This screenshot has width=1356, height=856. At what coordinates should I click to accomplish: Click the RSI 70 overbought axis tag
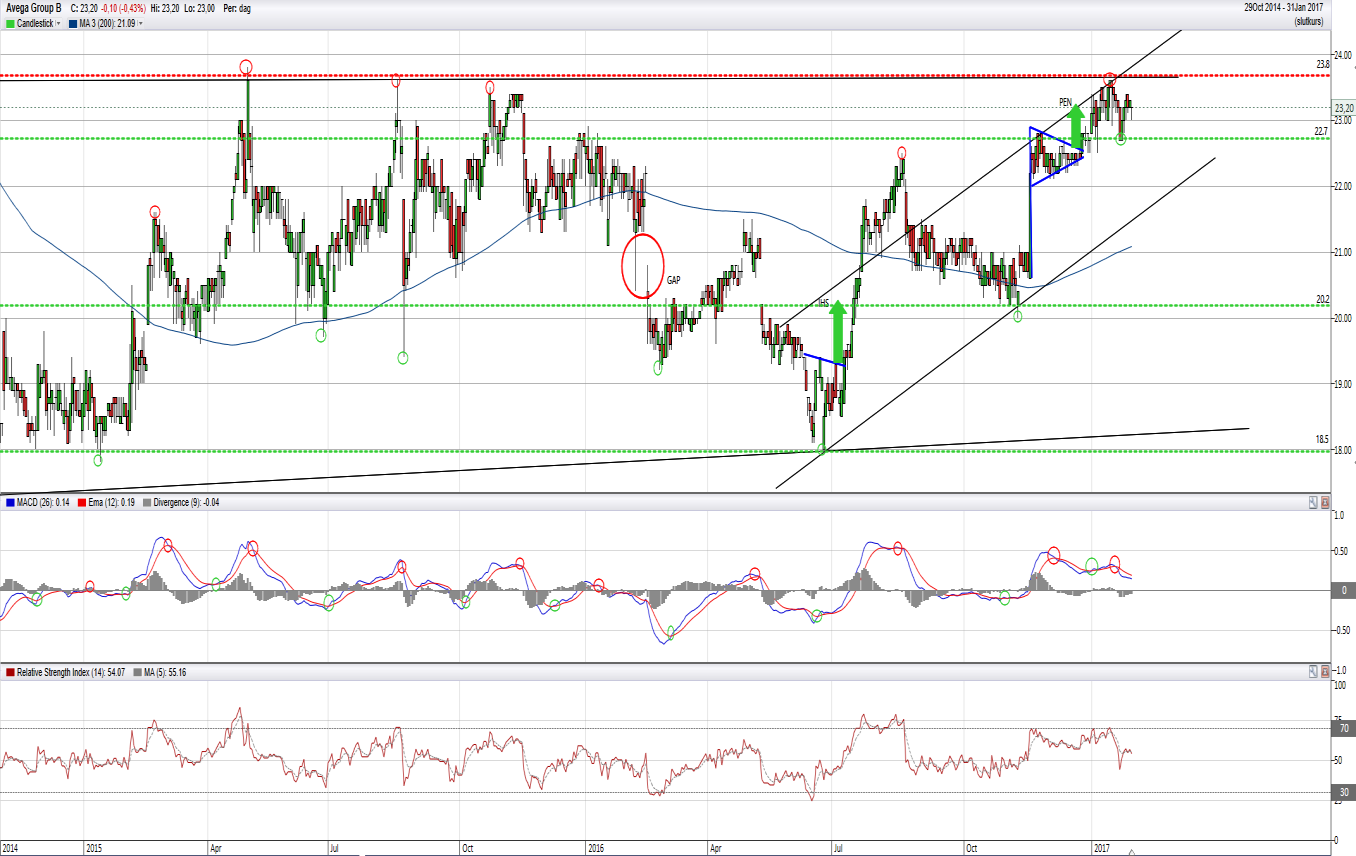coord(1343,729)
